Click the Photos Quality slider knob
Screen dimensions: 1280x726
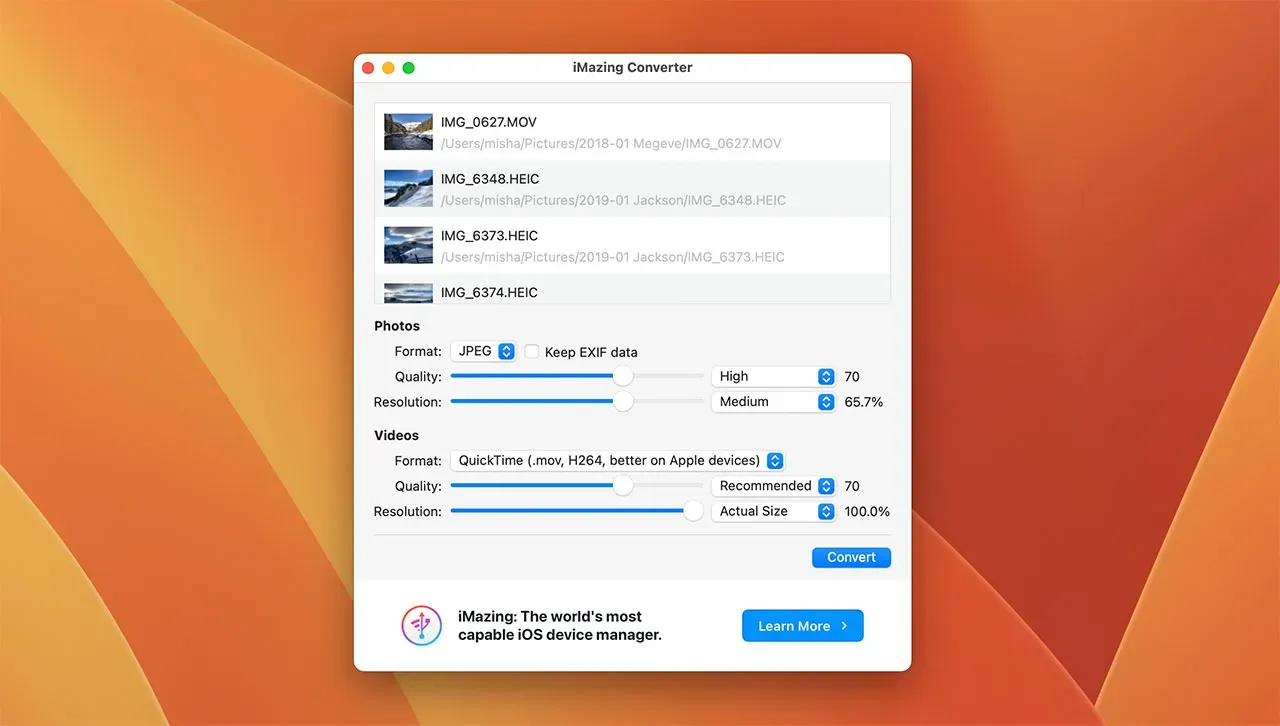click(623, 377)
